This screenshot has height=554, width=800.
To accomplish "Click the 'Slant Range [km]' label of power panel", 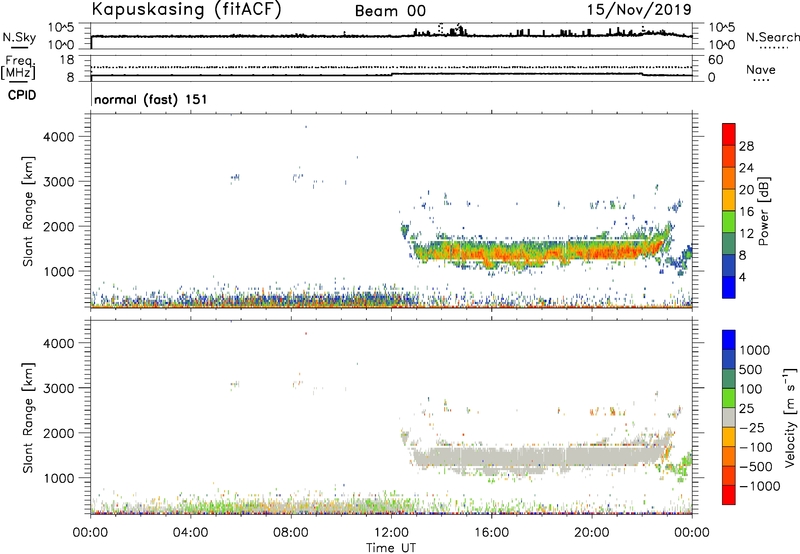I will point(28,211).
